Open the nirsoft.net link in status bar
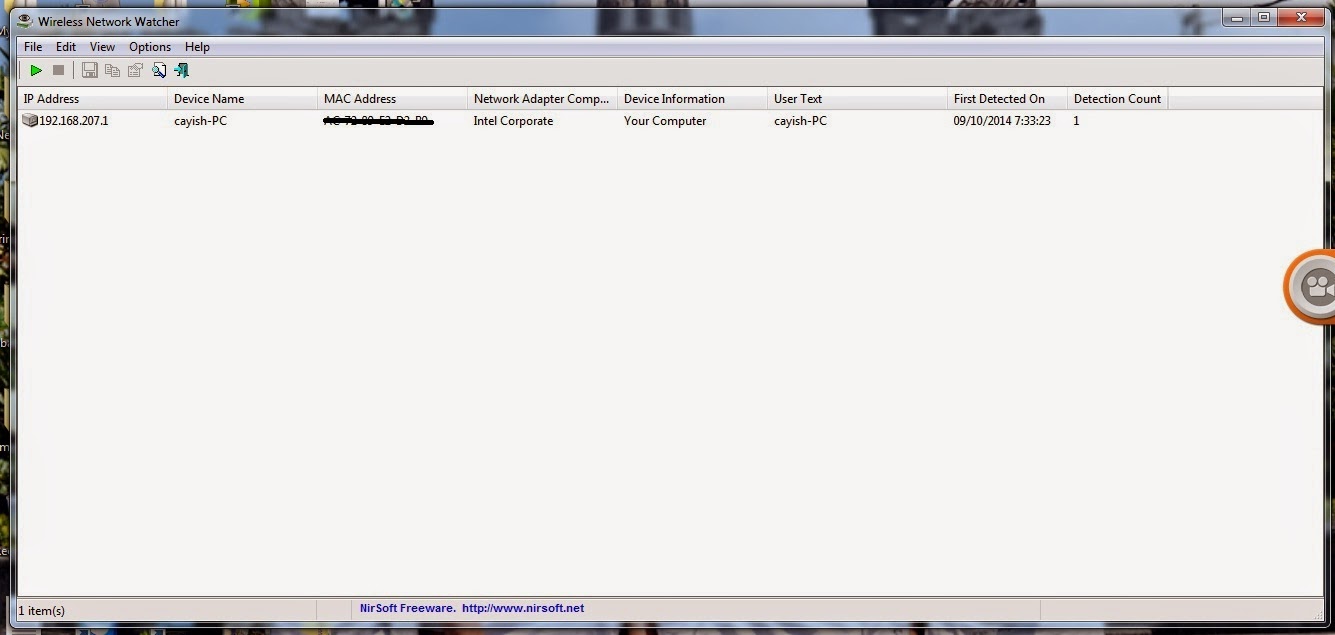Screen dimensions: 1335x635 coord(523,608)
